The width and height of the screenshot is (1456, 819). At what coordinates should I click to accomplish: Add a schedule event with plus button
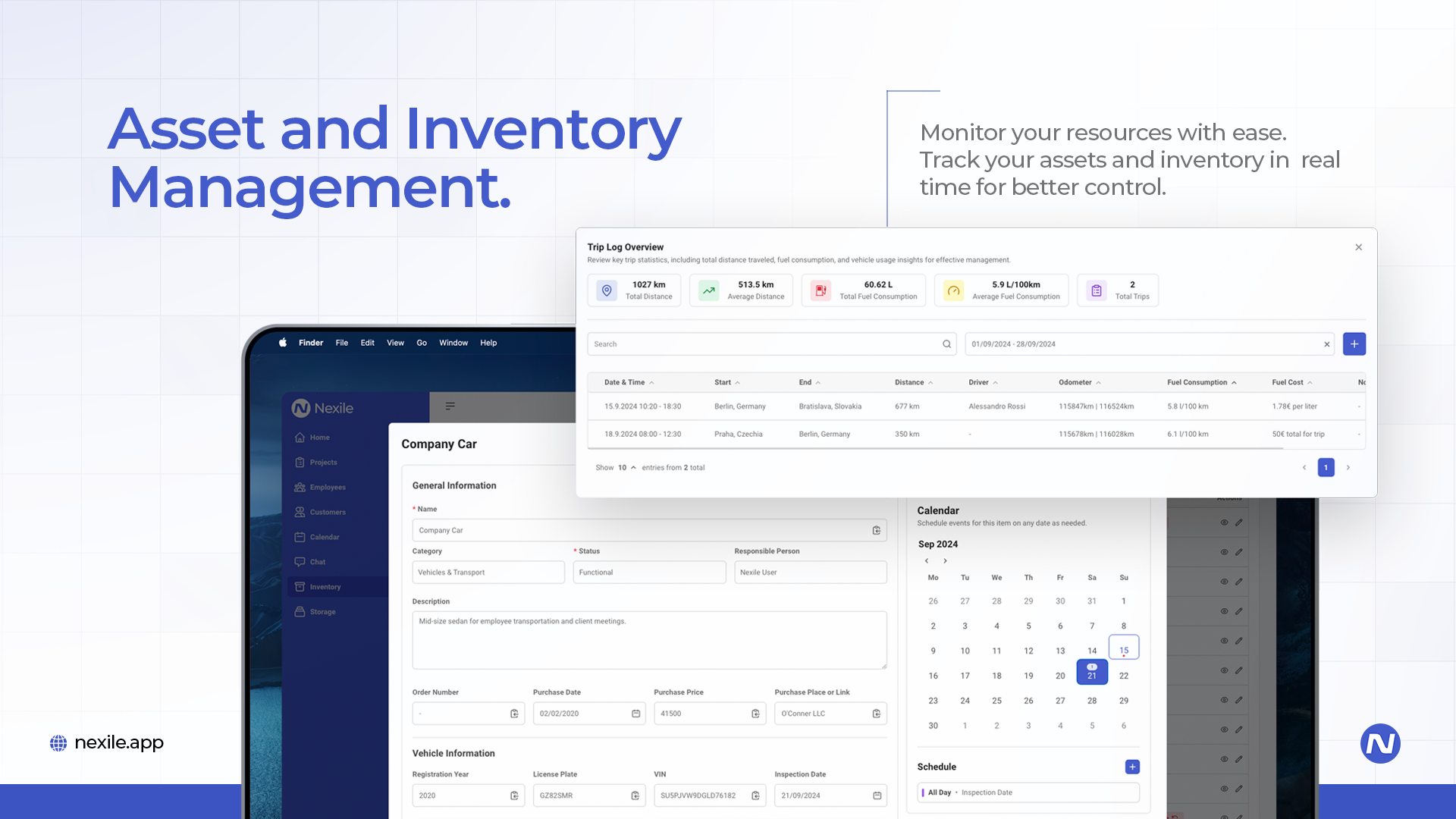tap(1132, 767)
